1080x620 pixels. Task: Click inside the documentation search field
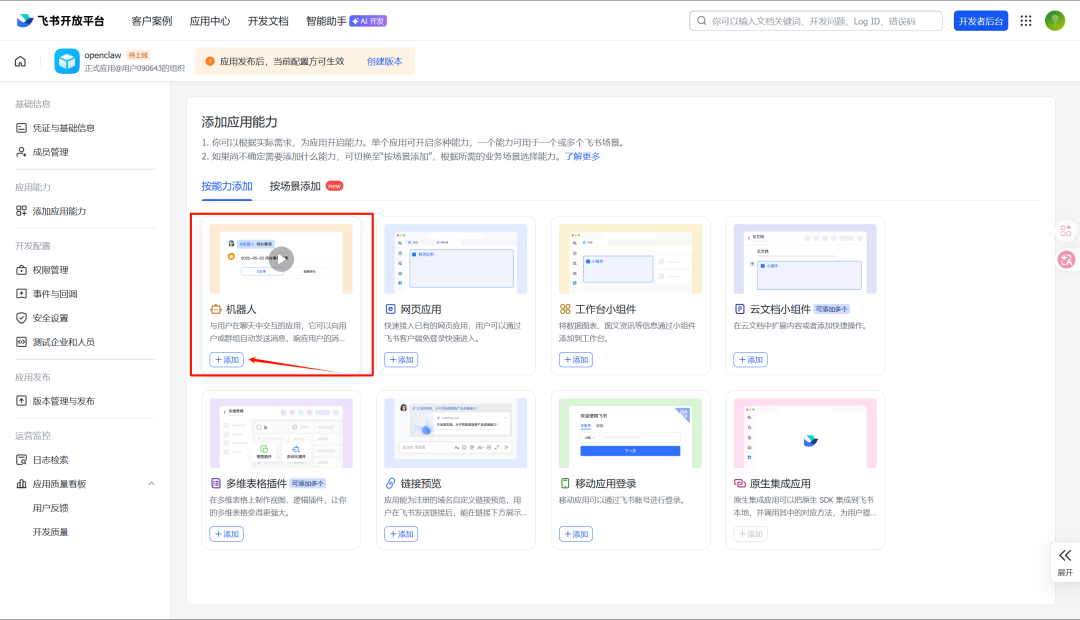pos(816,21)
